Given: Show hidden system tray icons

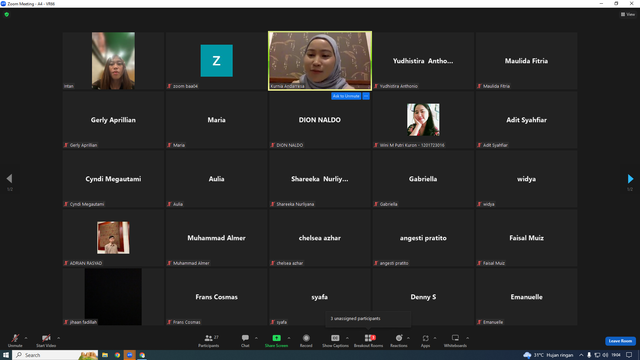Looking at the screenshot, I should pyautogui.click(x=581, y=355).
